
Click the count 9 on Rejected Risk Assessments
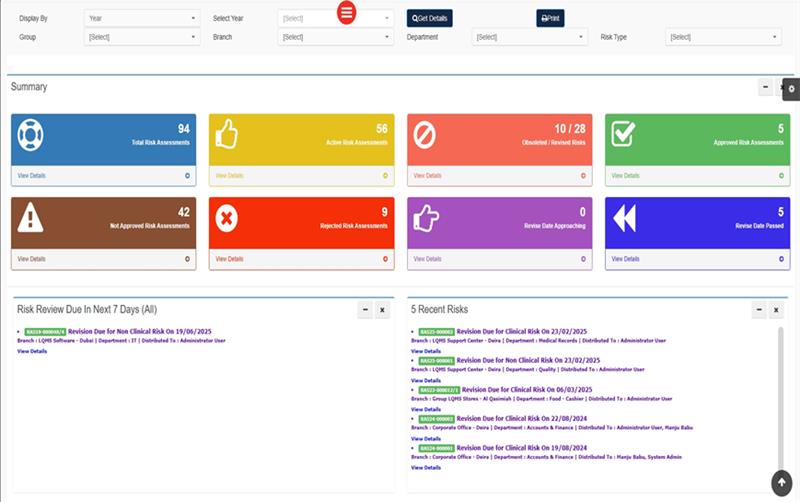(385, 212)
